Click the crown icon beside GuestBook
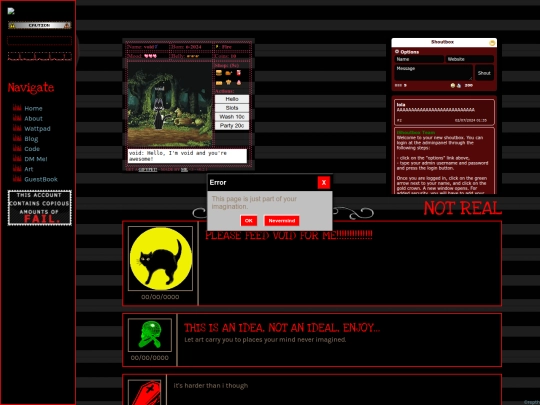540x405 pixels. [x=17, y=179]
